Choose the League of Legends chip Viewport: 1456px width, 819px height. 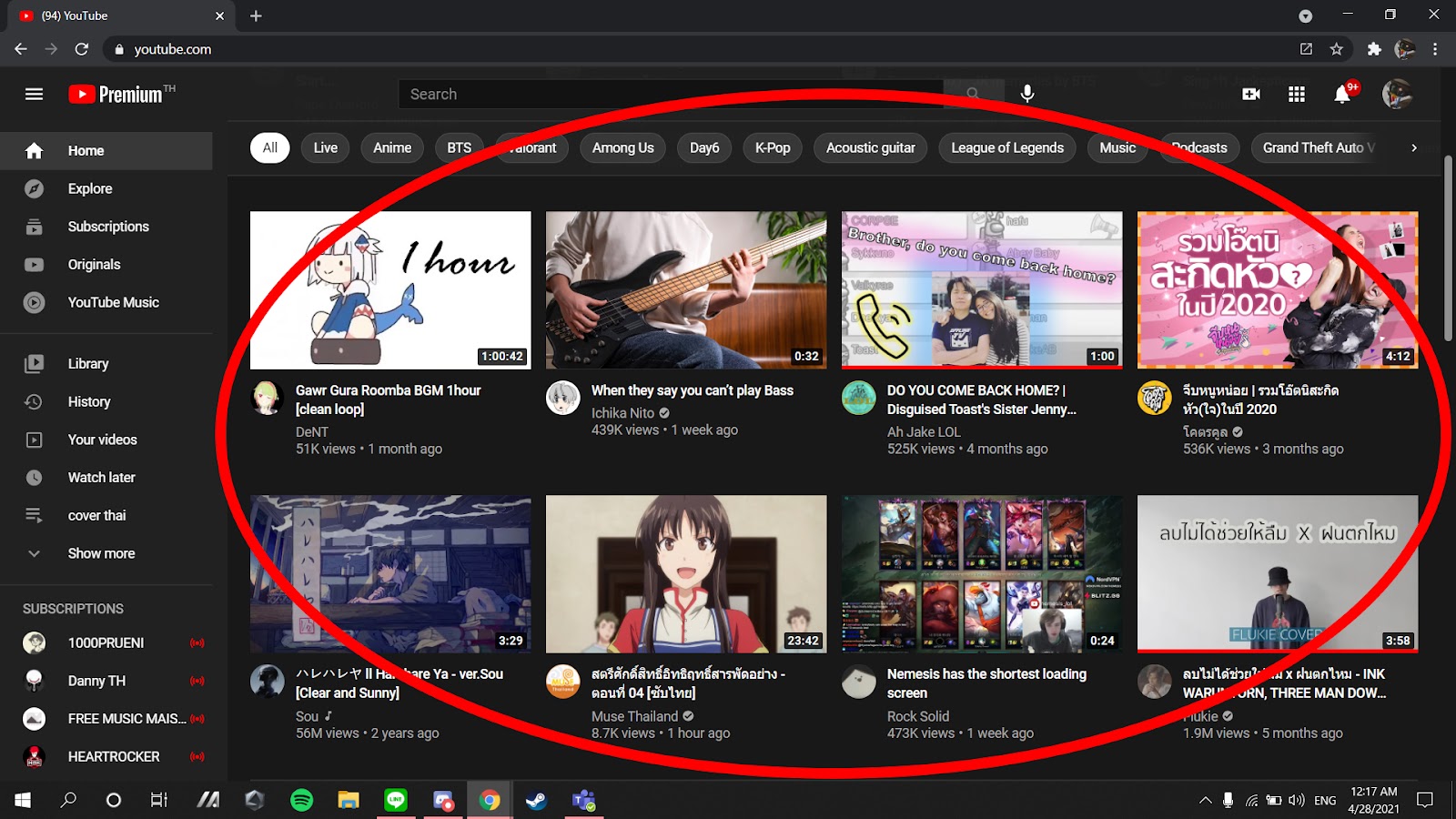[x=1007, y=147]
